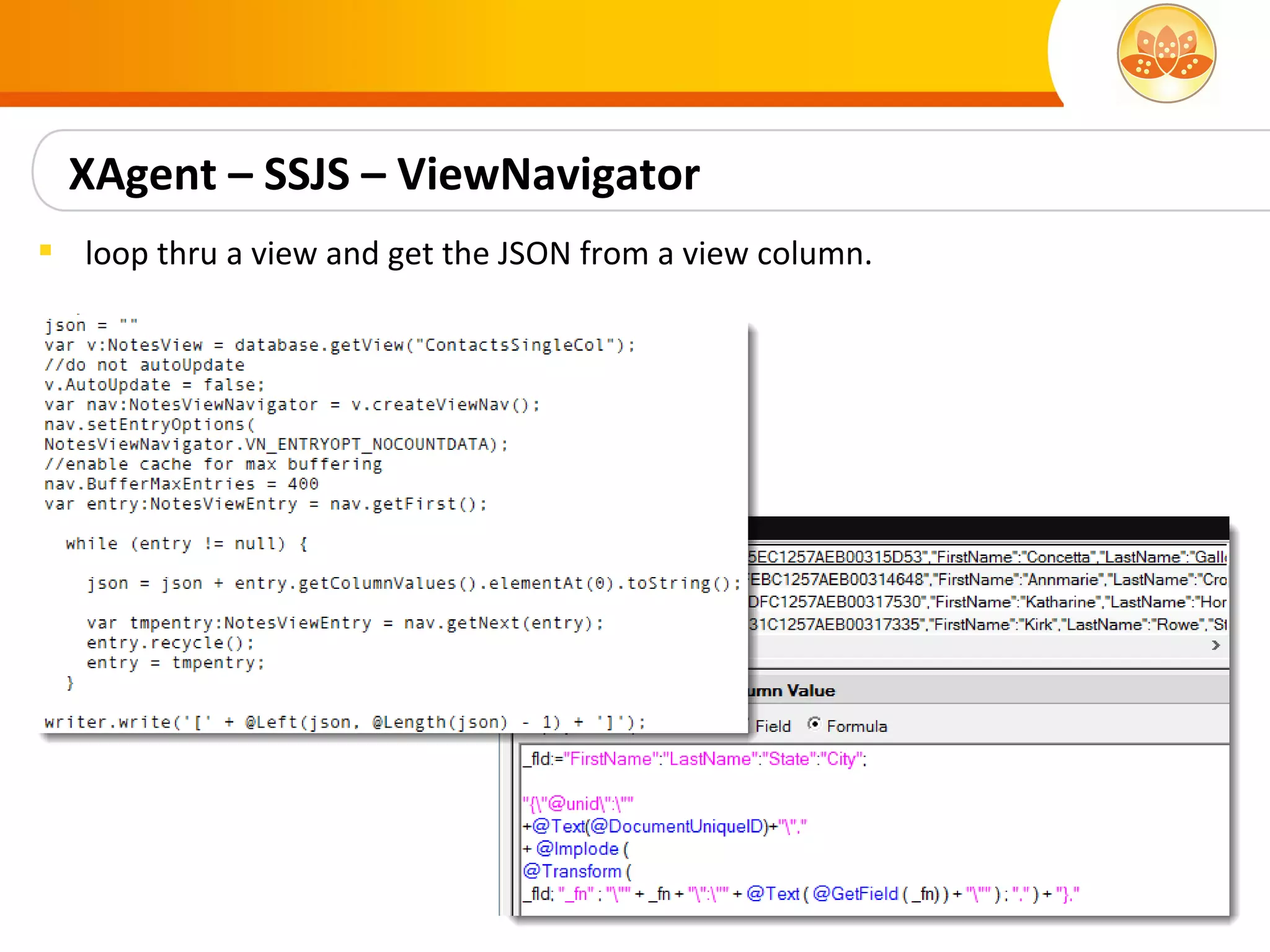Select the view row with FirstName Katharine

point(988,602)
